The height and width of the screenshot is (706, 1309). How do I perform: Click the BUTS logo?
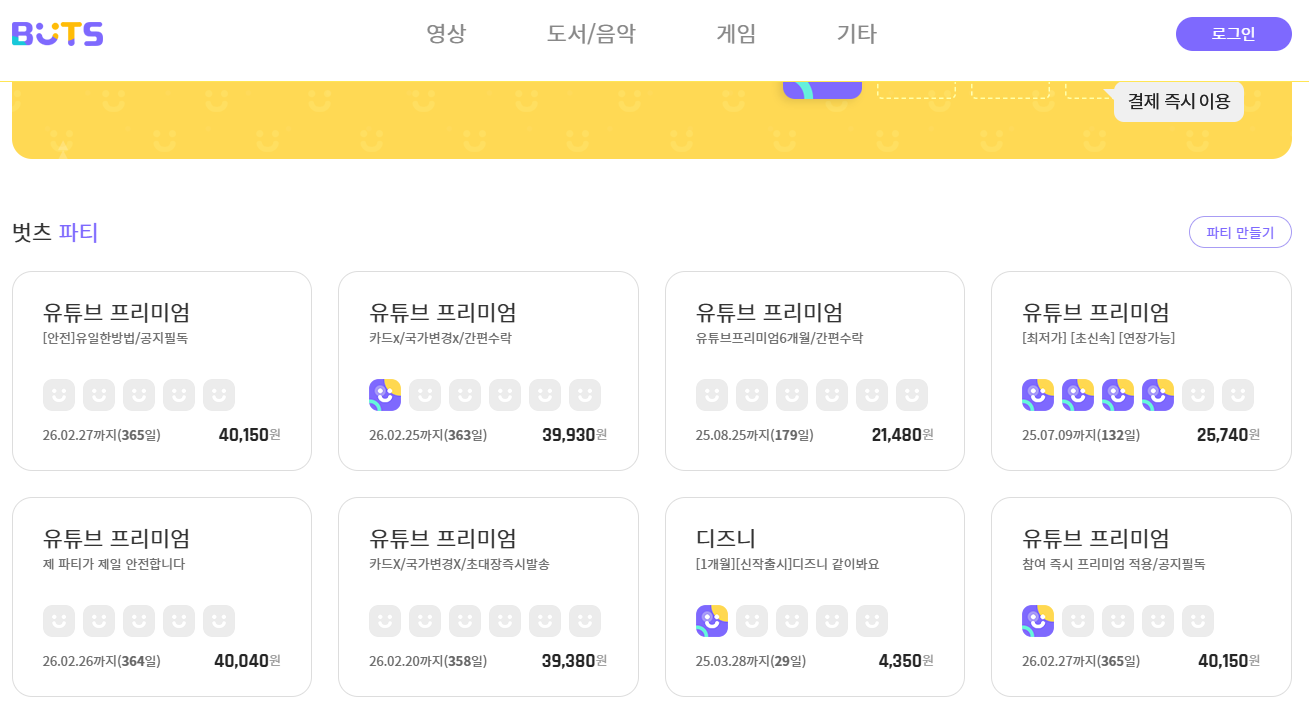pos(57,34)
